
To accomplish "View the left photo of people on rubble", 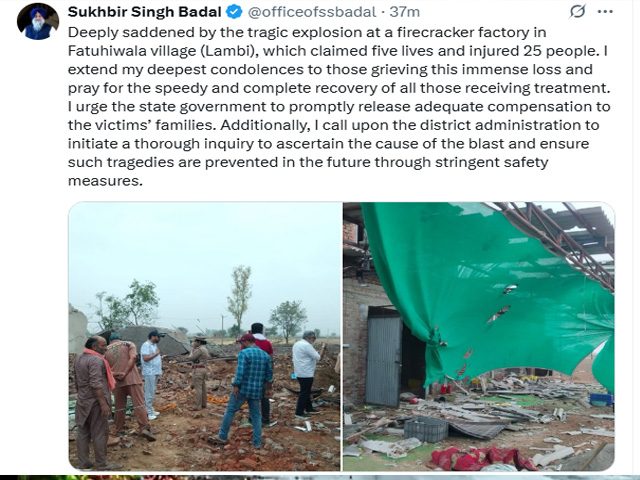I will click(x=205, y=336).
